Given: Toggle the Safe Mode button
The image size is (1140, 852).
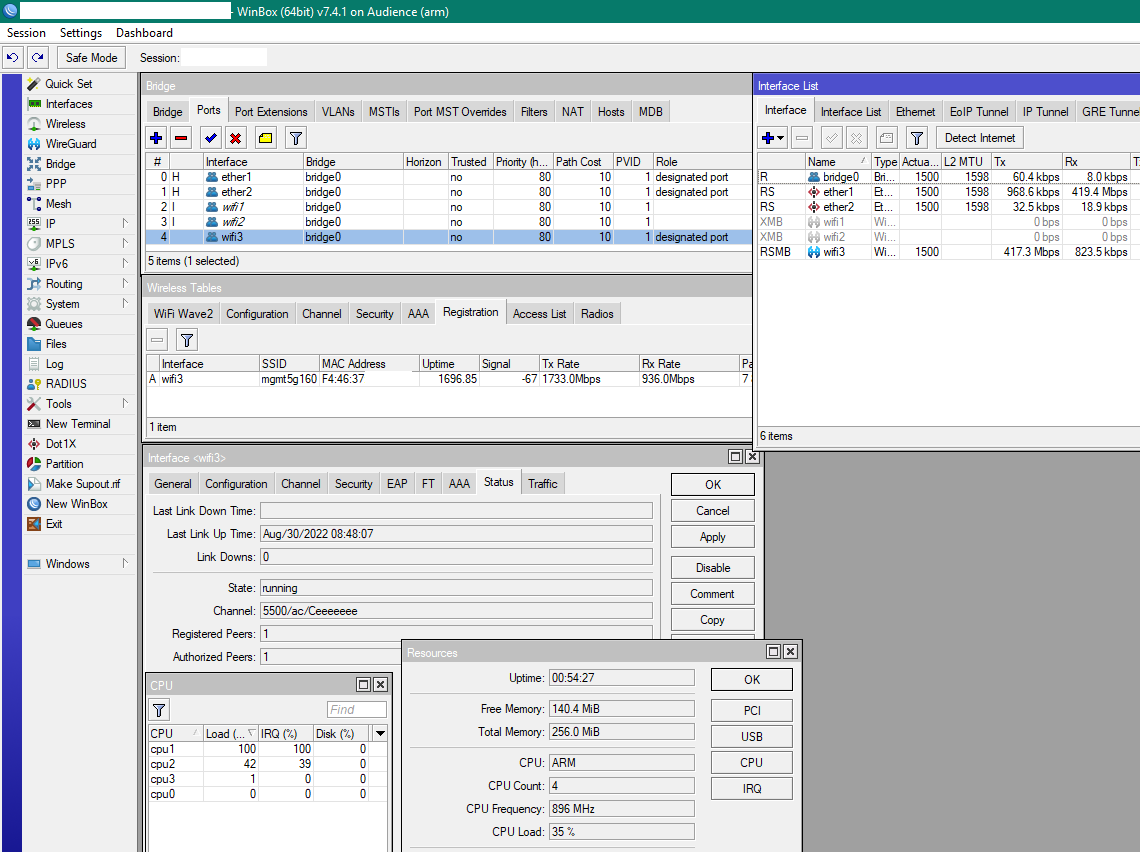Looking at the screenshot, I should [x=91, y=58].
